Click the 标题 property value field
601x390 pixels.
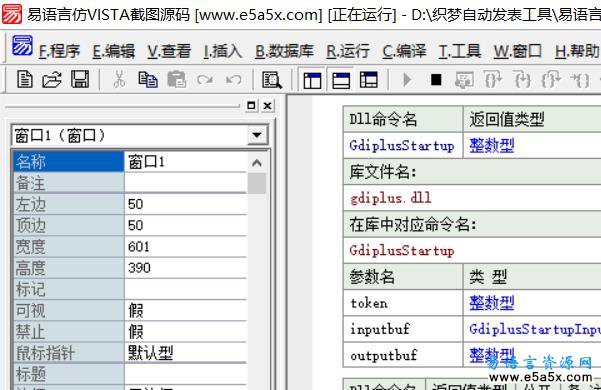pos(186,374)
